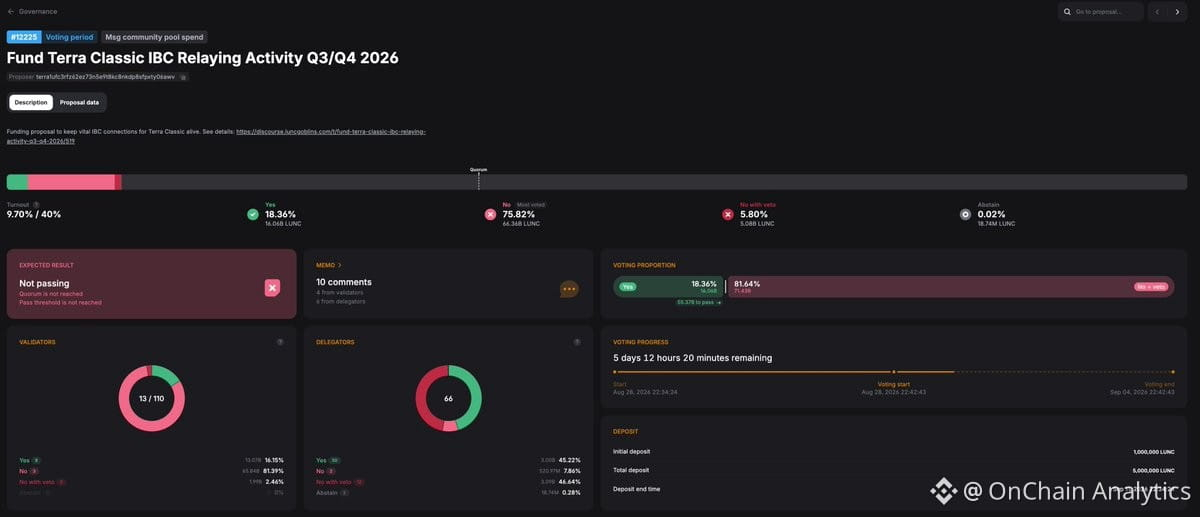1200x517 pixels.
Task: Click the No + veto pill in Voting proportion
Action: coord(1152,286)
